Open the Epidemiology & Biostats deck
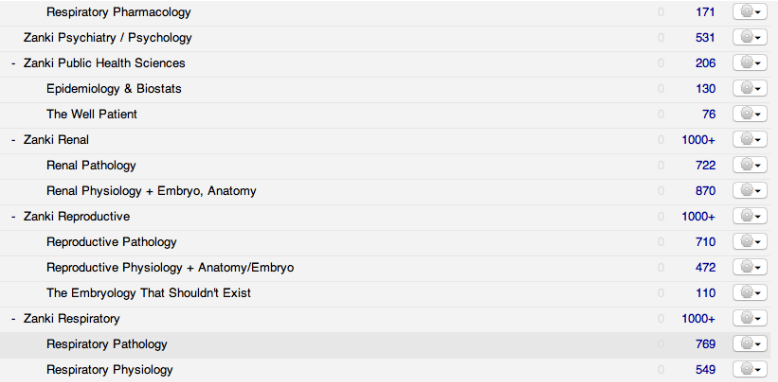This screenshot has width=778, height=382. (x=114, y=89)
